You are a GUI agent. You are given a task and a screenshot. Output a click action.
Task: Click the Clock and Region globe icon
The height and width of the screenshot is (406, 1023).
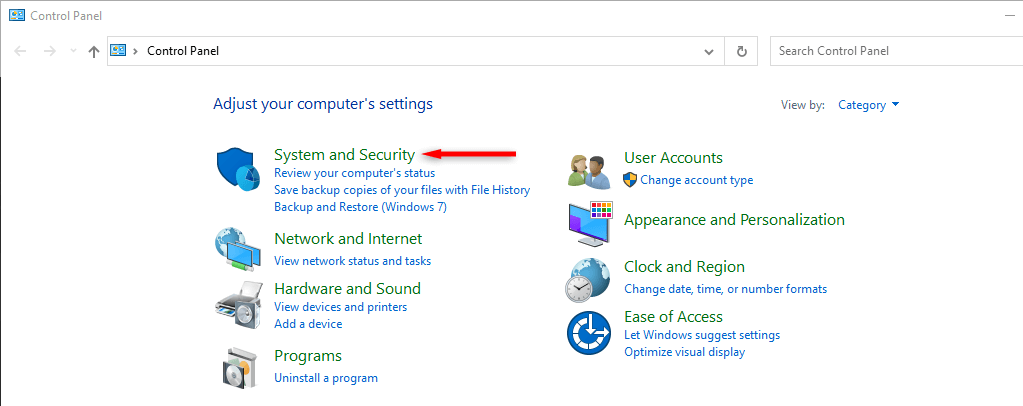click(x=588, y=279)
